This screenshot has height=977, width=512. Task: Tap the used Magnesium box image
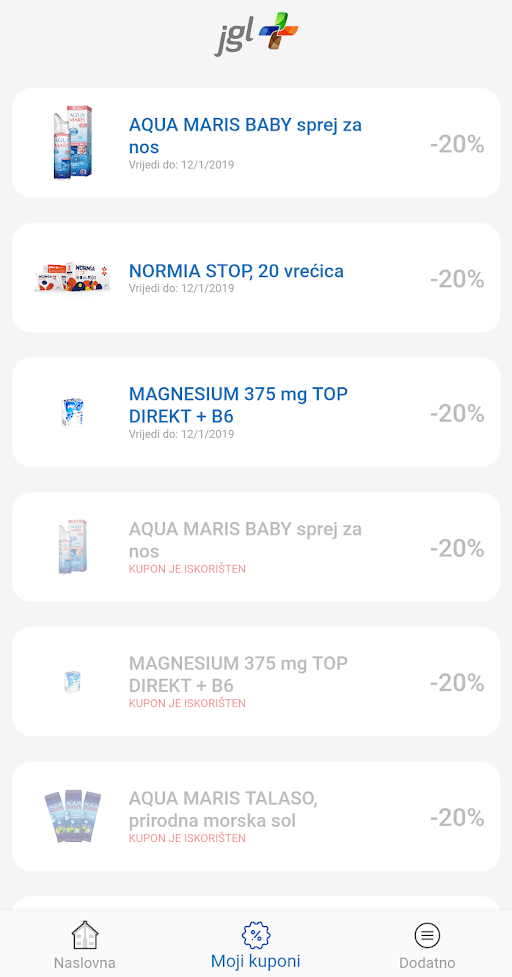coord(72,681)
